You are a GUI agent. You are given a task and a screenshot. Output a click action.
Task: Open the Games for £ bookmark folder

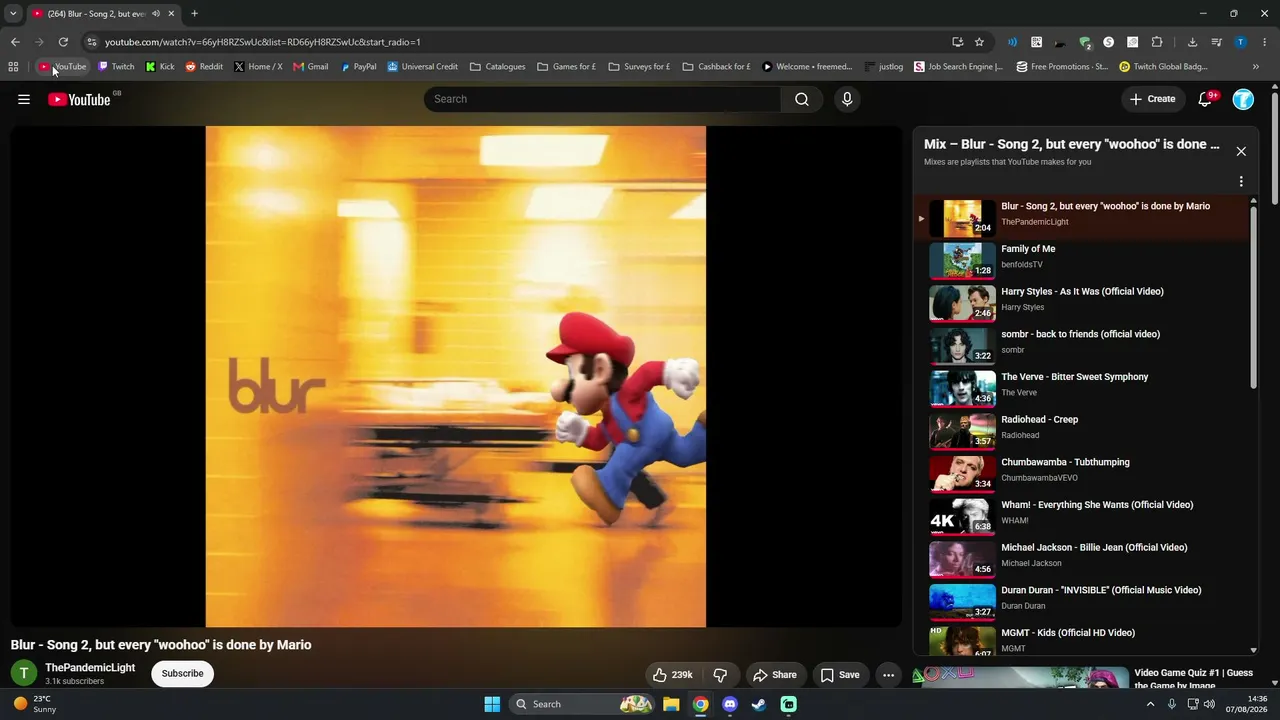point(566,67)
